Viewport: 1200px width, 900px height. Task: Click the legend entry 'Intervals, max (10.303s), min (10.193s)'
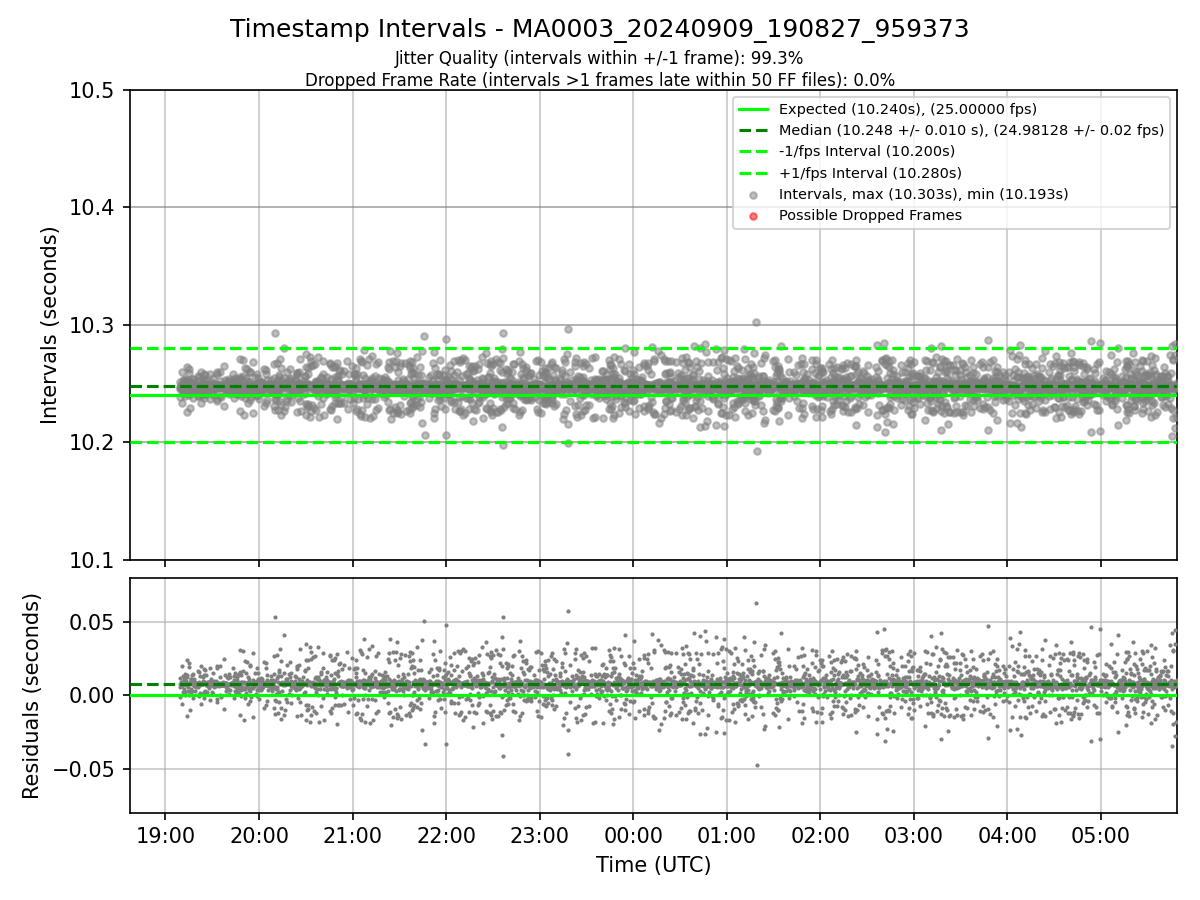[924, 194]
